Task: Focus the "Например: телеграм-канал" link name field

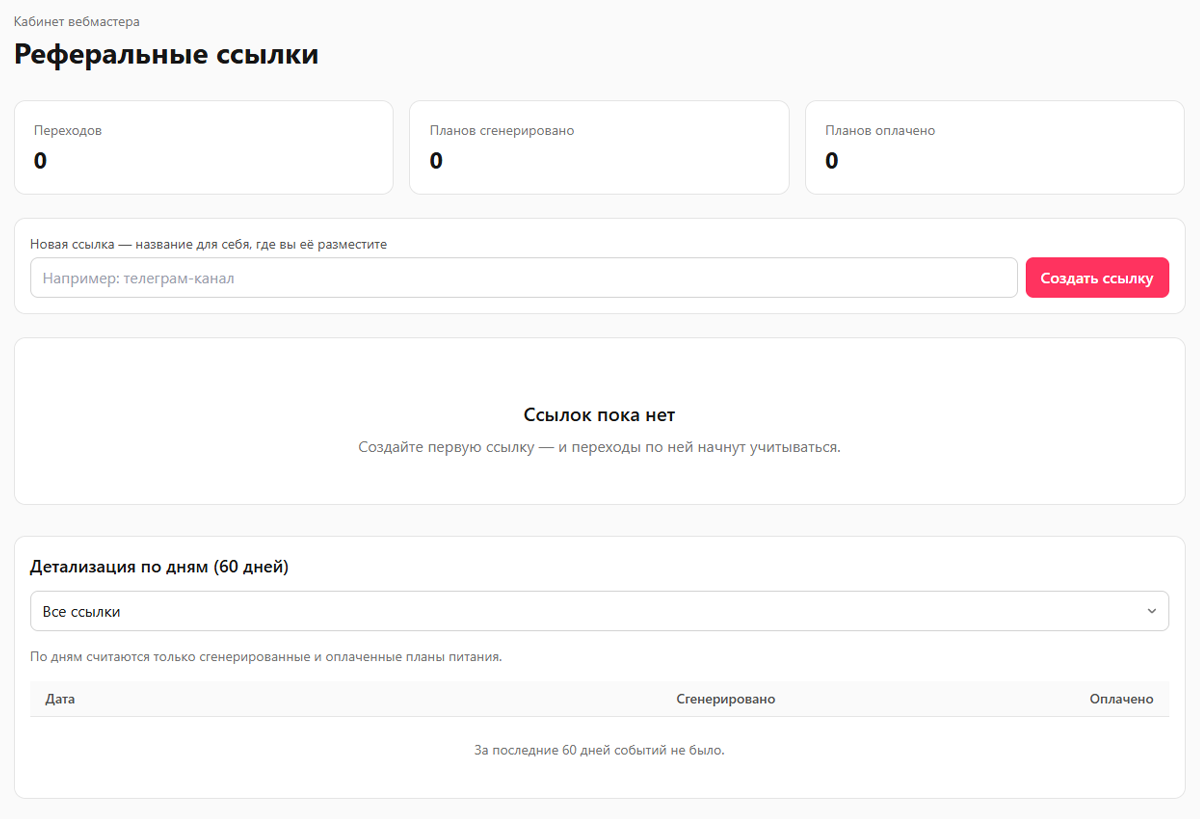Action: 524,278
